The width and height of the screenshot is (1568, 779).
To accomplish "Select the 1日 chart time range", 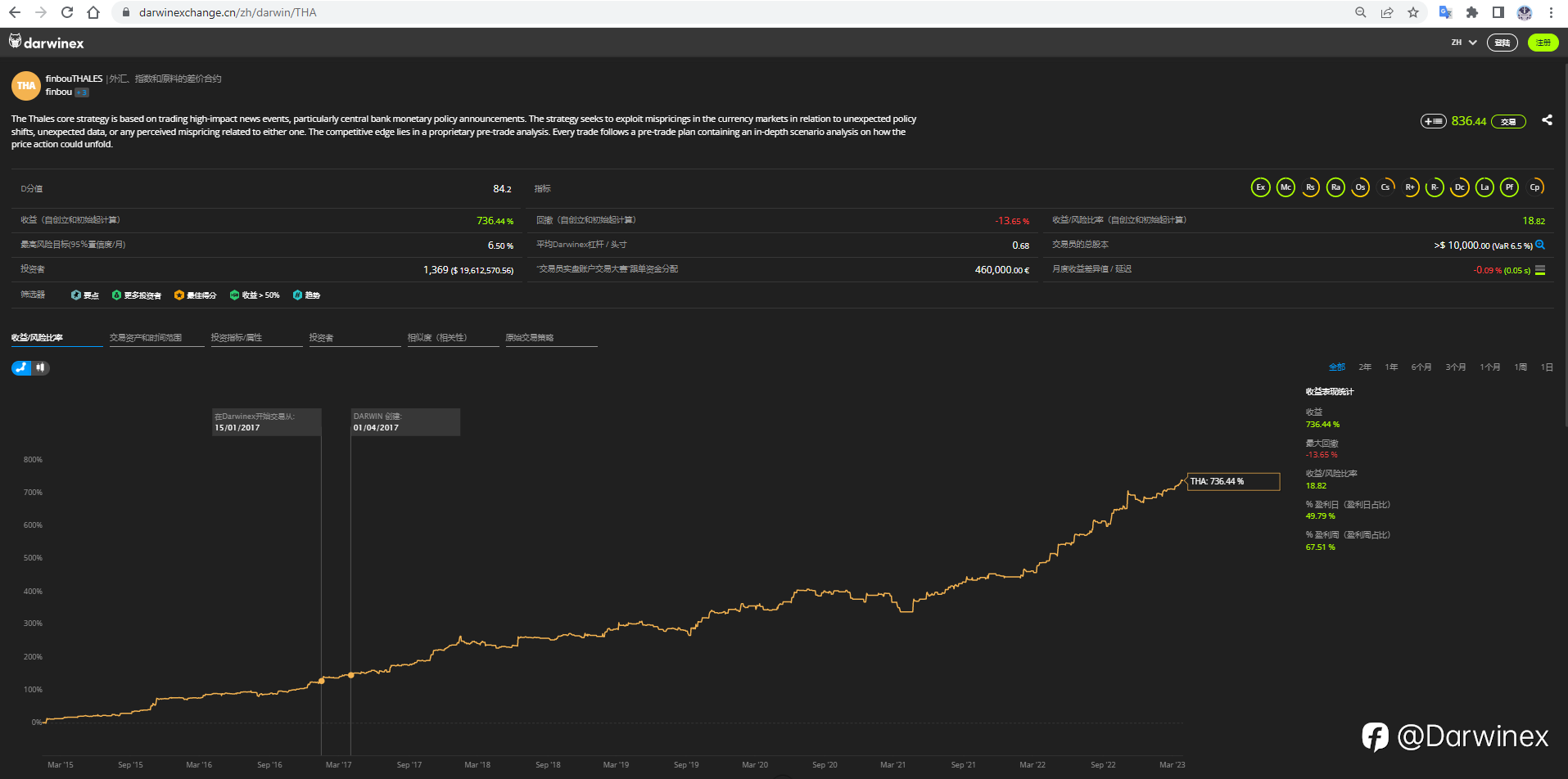I will [1547, 367].
